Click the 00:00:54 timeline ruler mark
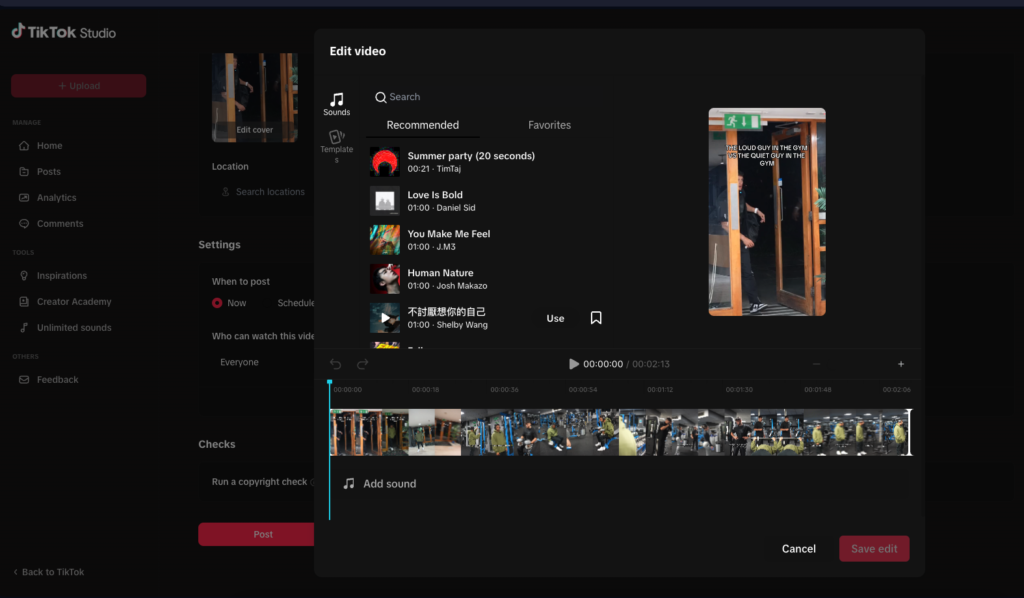The image size is (1024, 598). pos(583,390)
